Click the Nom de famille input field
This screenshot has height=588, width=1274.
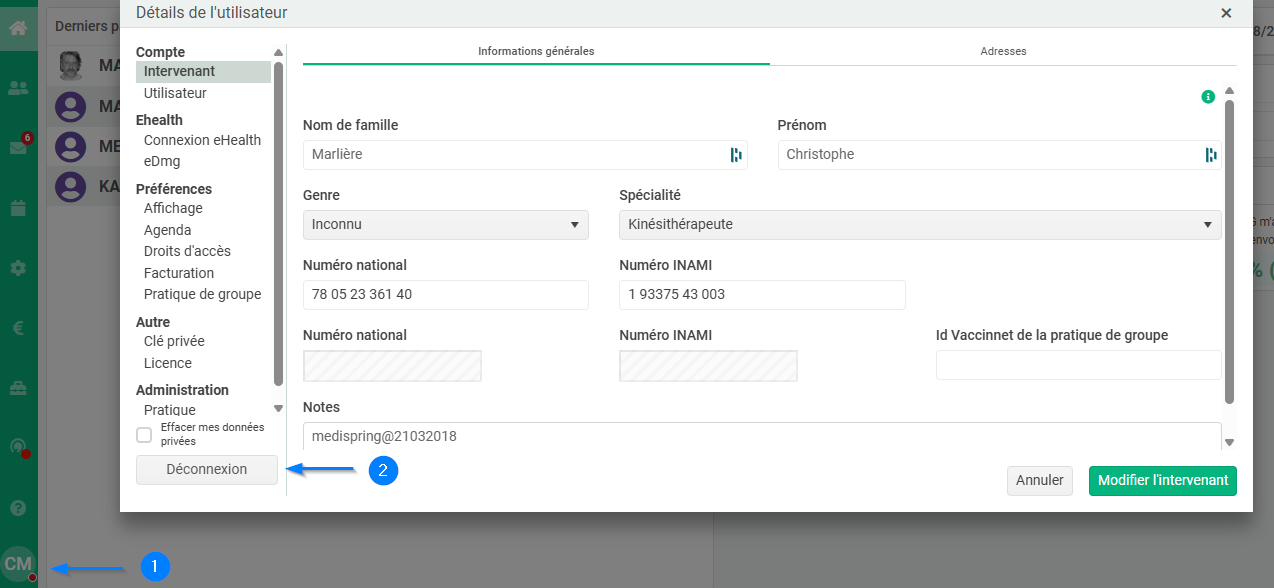525,155
